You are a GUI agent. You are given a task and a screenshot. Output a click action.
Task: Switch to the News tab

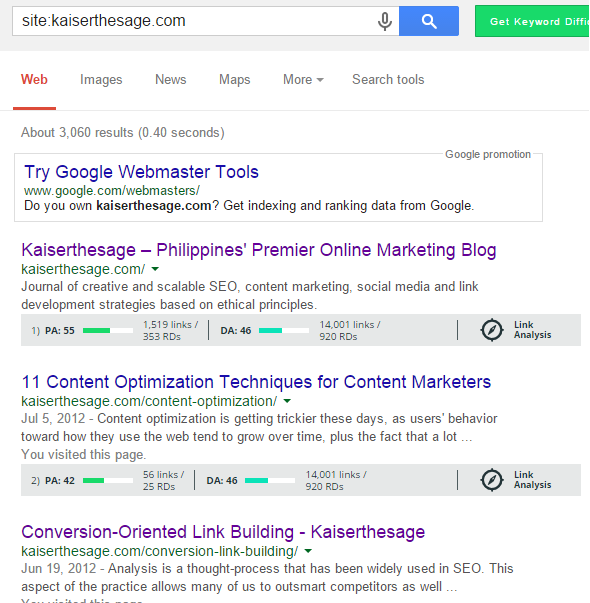[x=171, y=80]
